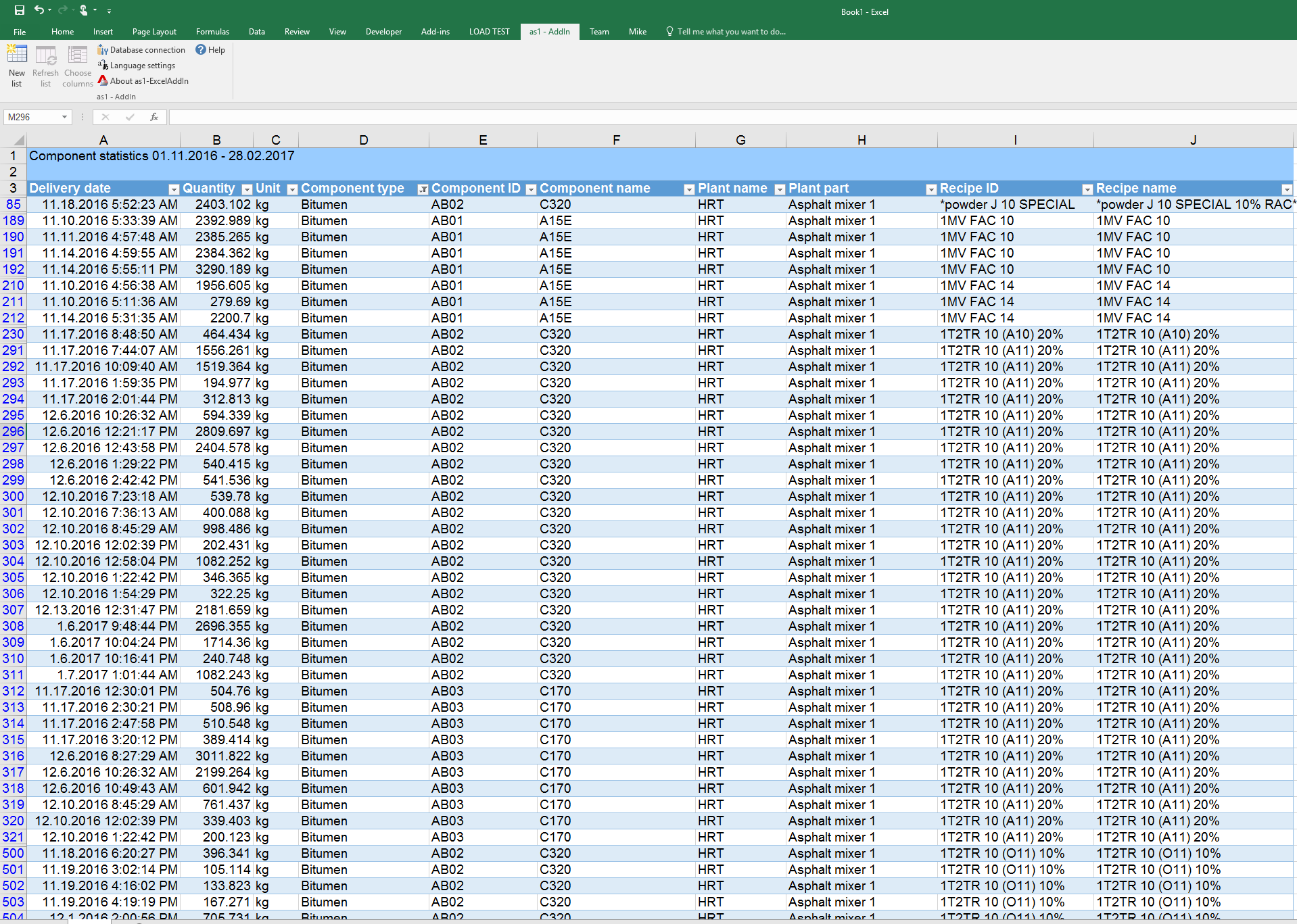The image size is (1297, 924).
Task: Switch to the Formulas tab
Action: [x=213, y=32]
